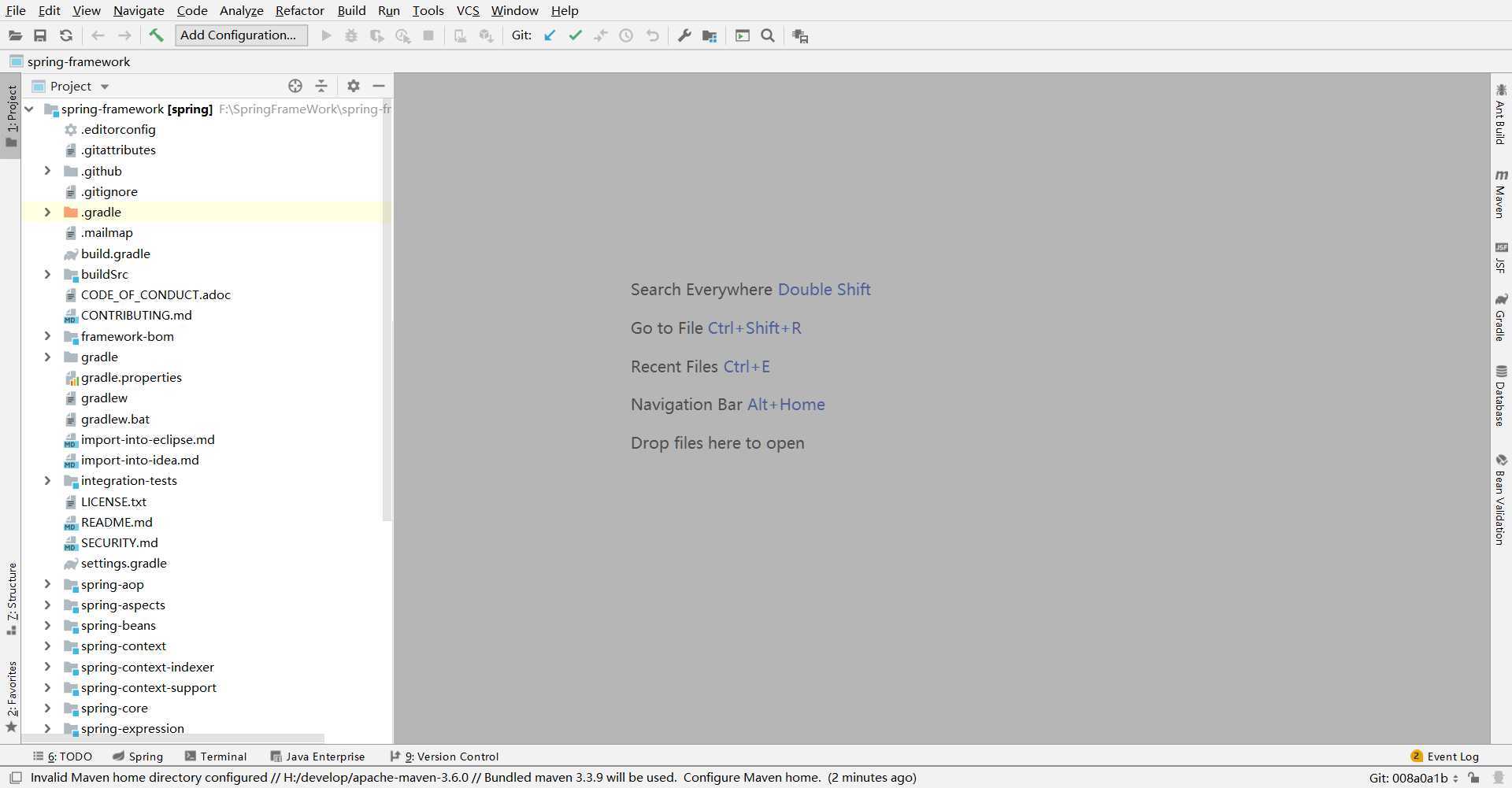The image size is (1512, 788).
Task: Toggle the status bar tool window button
Action: click(x=15, y=778)
